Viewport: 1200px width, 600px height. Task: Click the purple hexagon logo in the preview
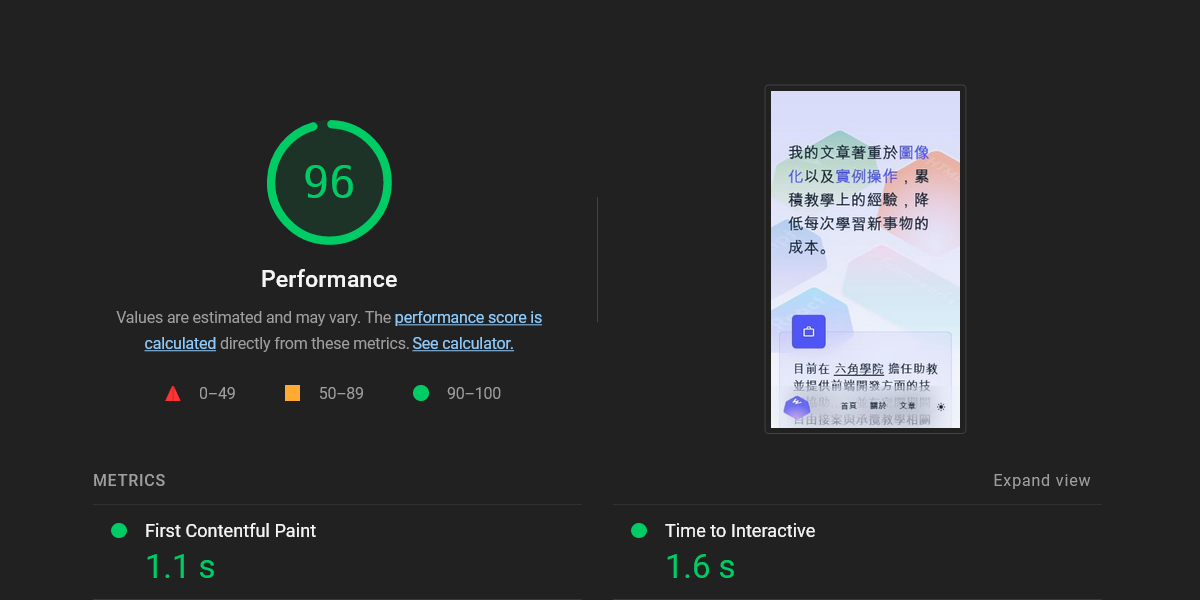[797, 406]
